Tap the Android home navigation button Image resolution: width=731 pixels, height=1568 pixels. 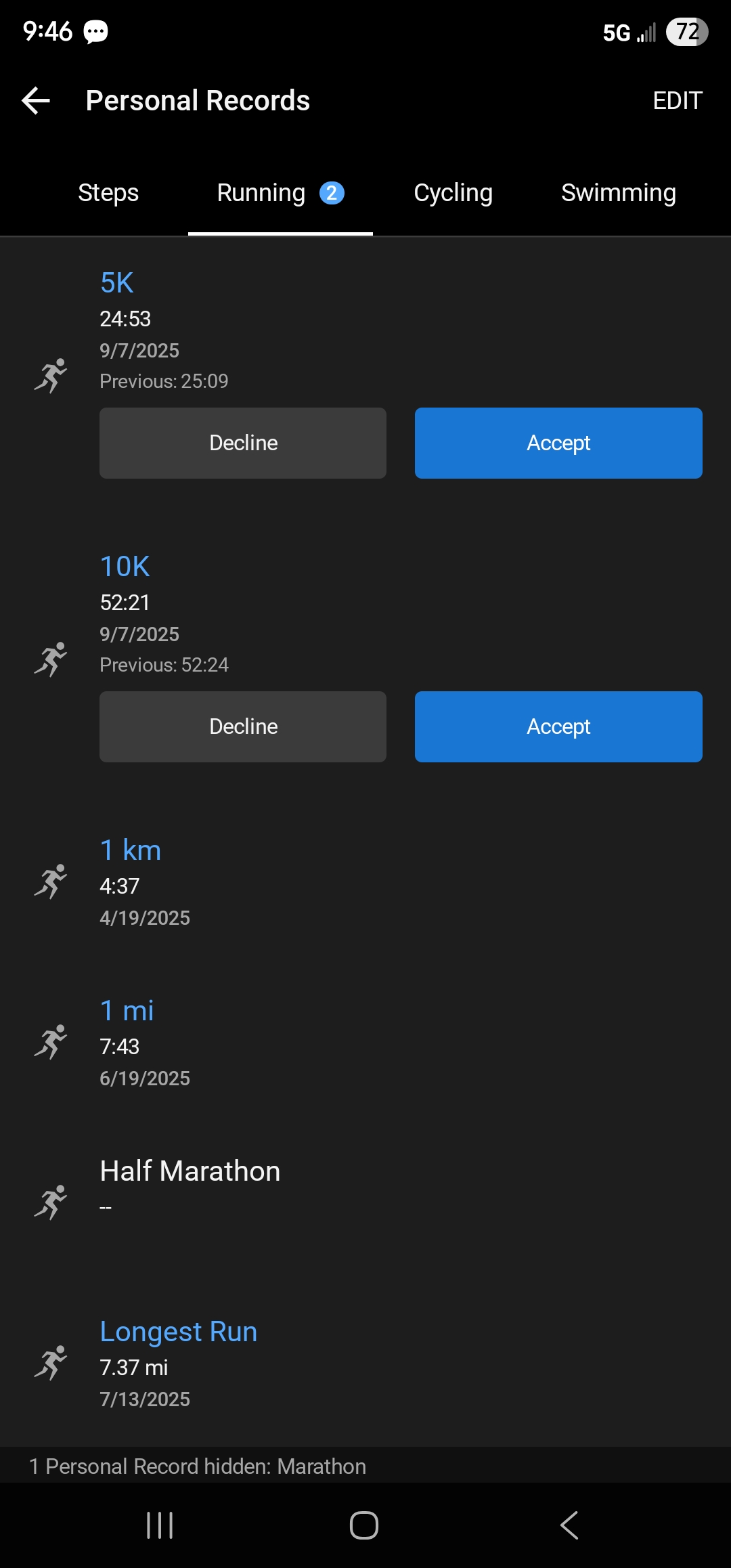(x=364, y=1525)
